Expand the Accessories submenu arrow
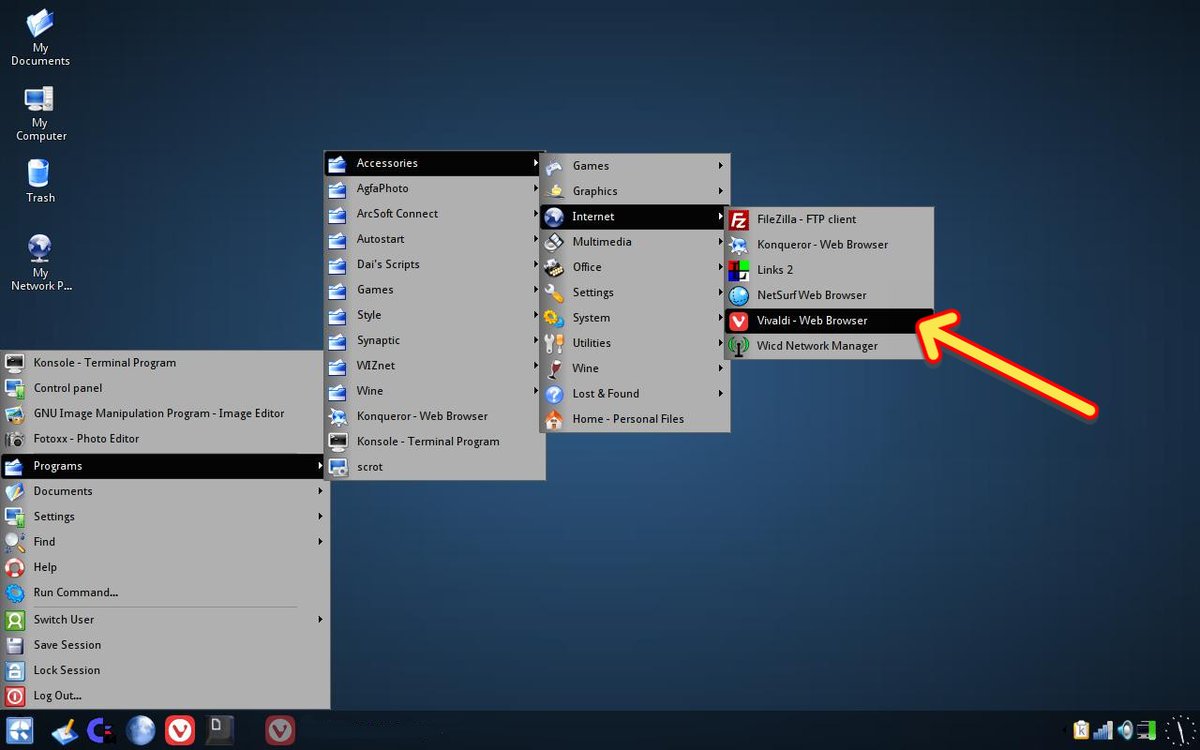 click(536, 163)
